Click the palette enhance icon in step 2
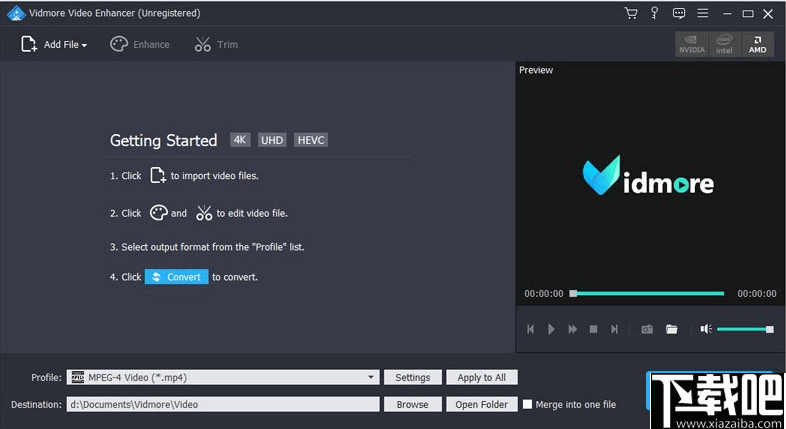The width and height of the screenshot is (786, 429). (159, 213)
